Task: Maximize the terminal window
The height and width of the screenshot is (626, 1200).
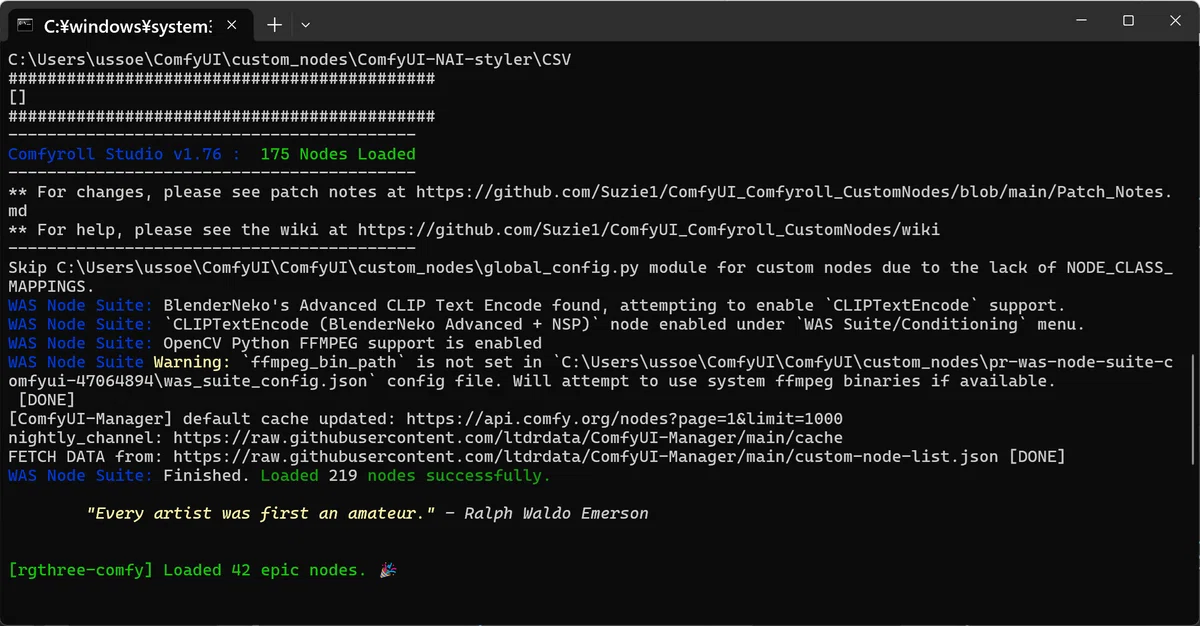Action: pos(1128,20)
